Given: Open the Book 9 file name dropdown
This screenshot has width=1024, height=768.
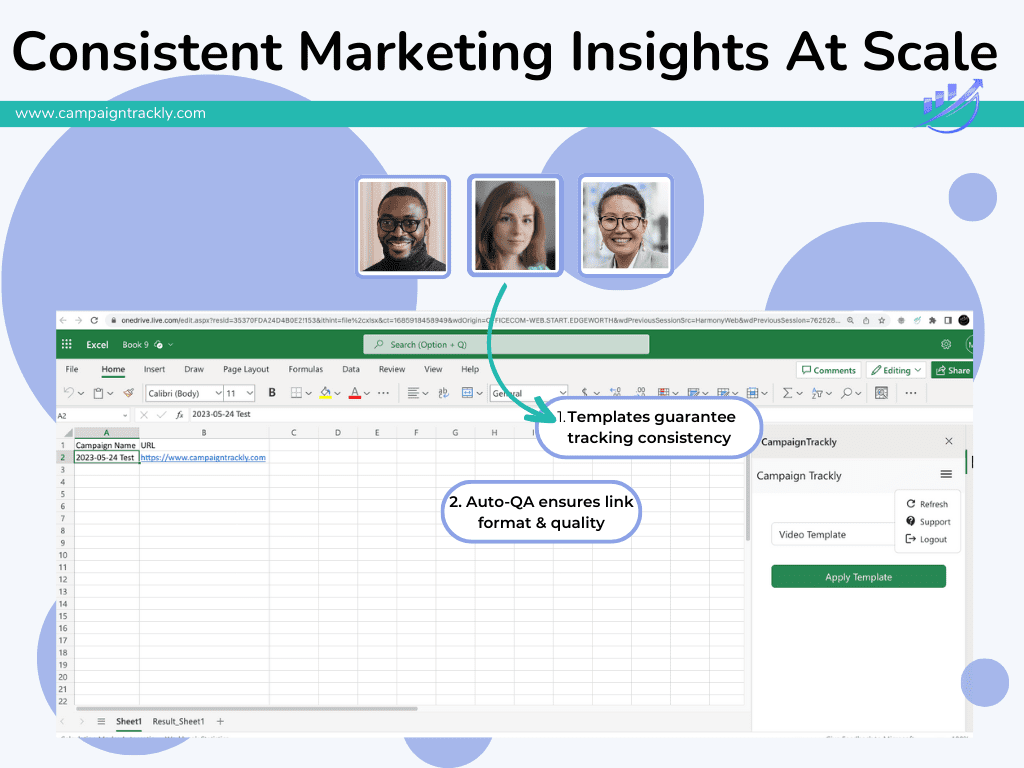Looking at the screenshot, I should click(x=170, y=345).
